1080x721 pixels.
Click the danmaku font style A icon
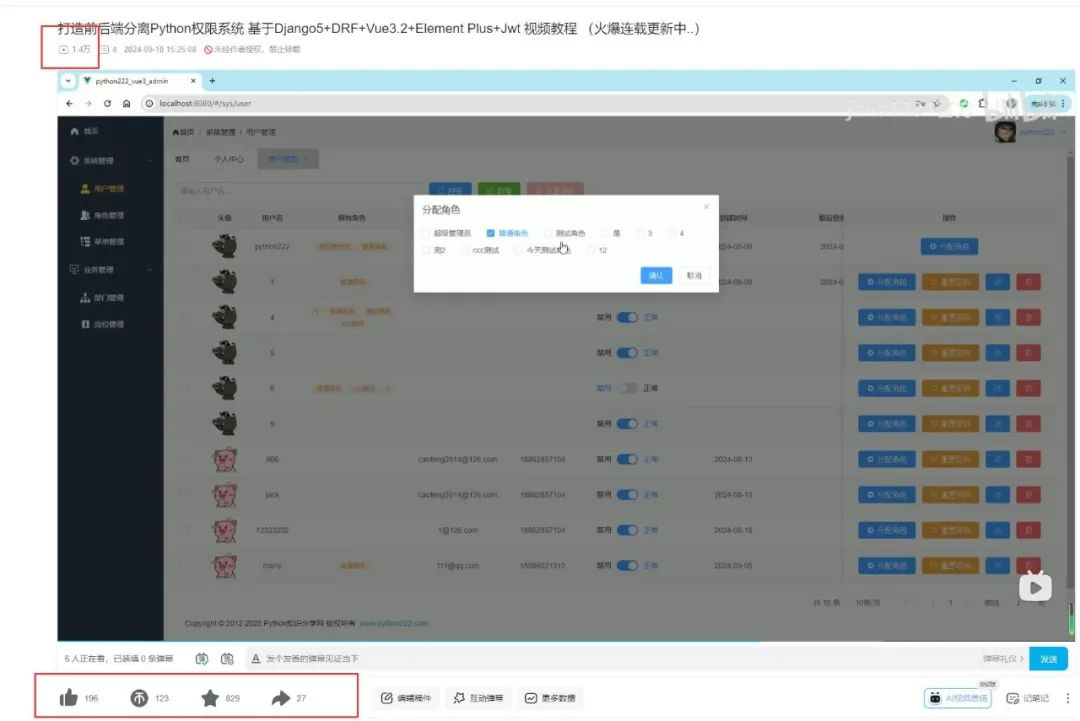click(x=256, y=658)
